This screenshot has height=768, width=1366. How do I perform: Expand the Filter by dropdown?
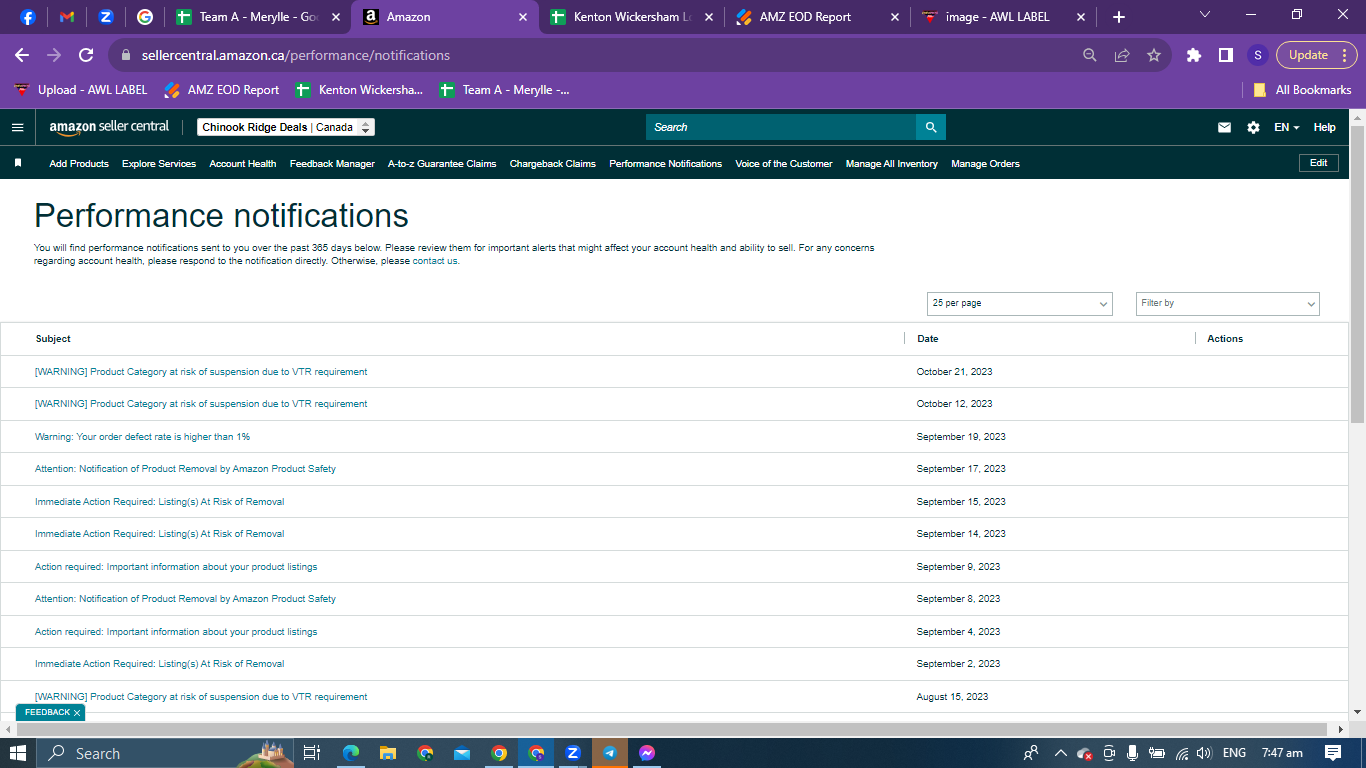click(1228, 303)
